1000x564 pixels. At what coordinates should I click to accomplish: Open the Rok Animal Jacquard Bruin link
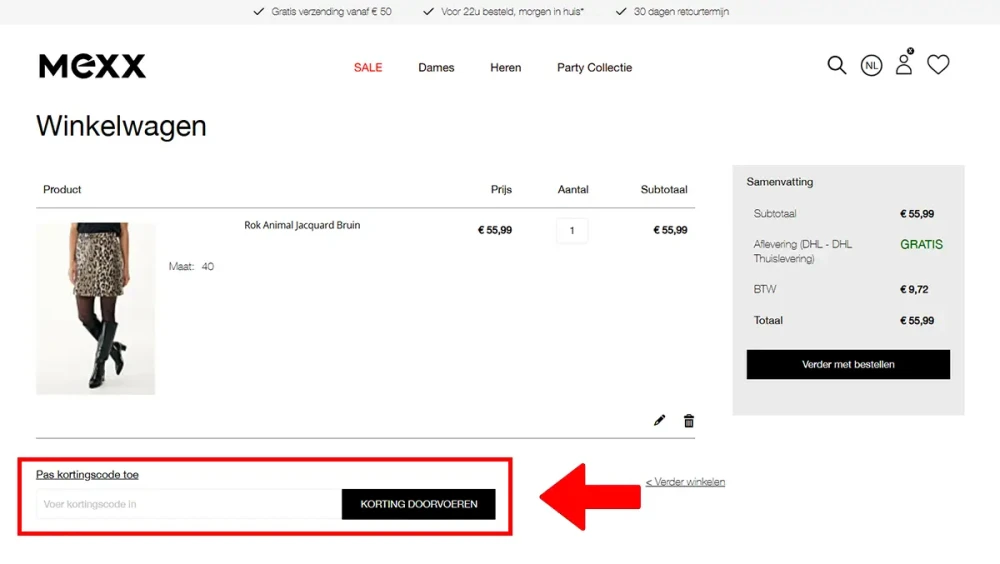(x=302, y=226)
